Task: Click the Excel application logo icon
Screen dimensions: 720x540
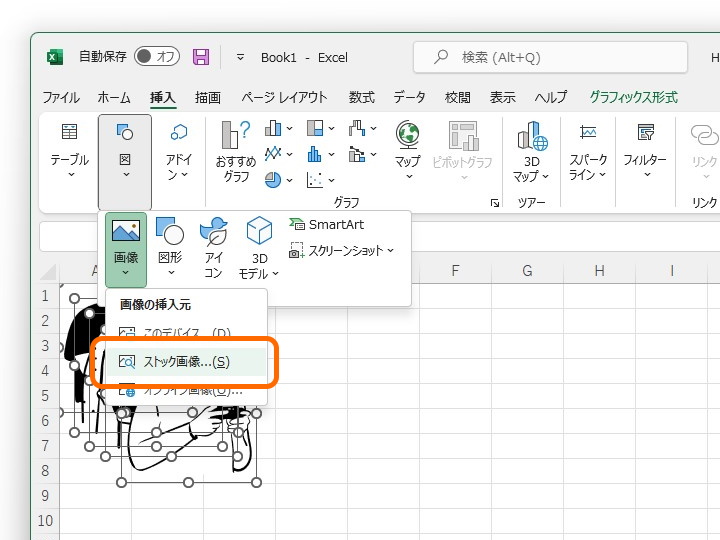Action: pos(55,57)
